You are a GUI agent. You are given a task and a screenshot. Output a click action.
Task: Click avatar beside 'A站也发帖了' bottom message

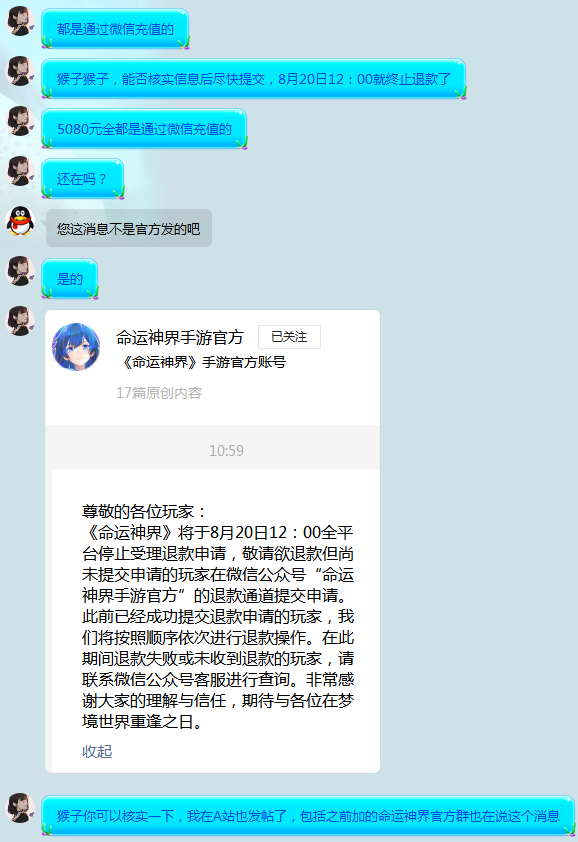pyautogui.click(x=20, y=808)
